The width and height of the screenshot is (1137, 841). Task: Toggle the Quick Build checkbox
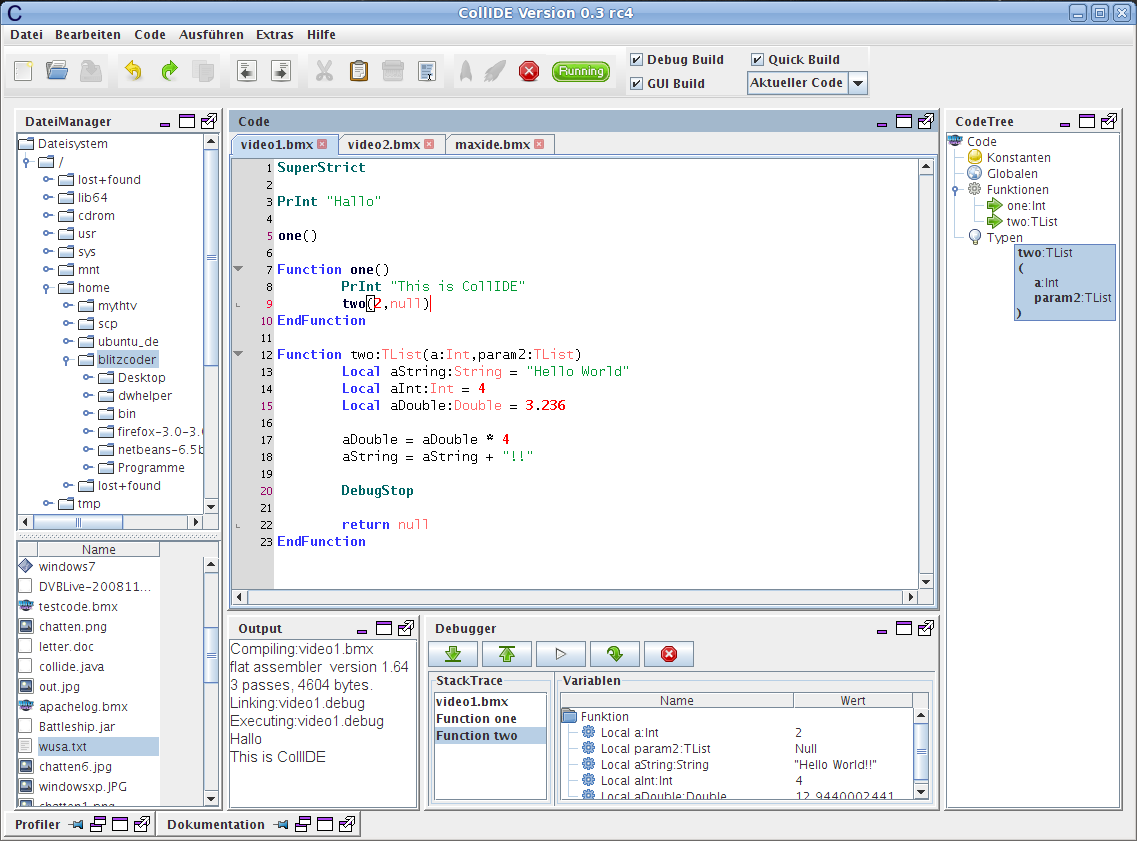point(757,59)
